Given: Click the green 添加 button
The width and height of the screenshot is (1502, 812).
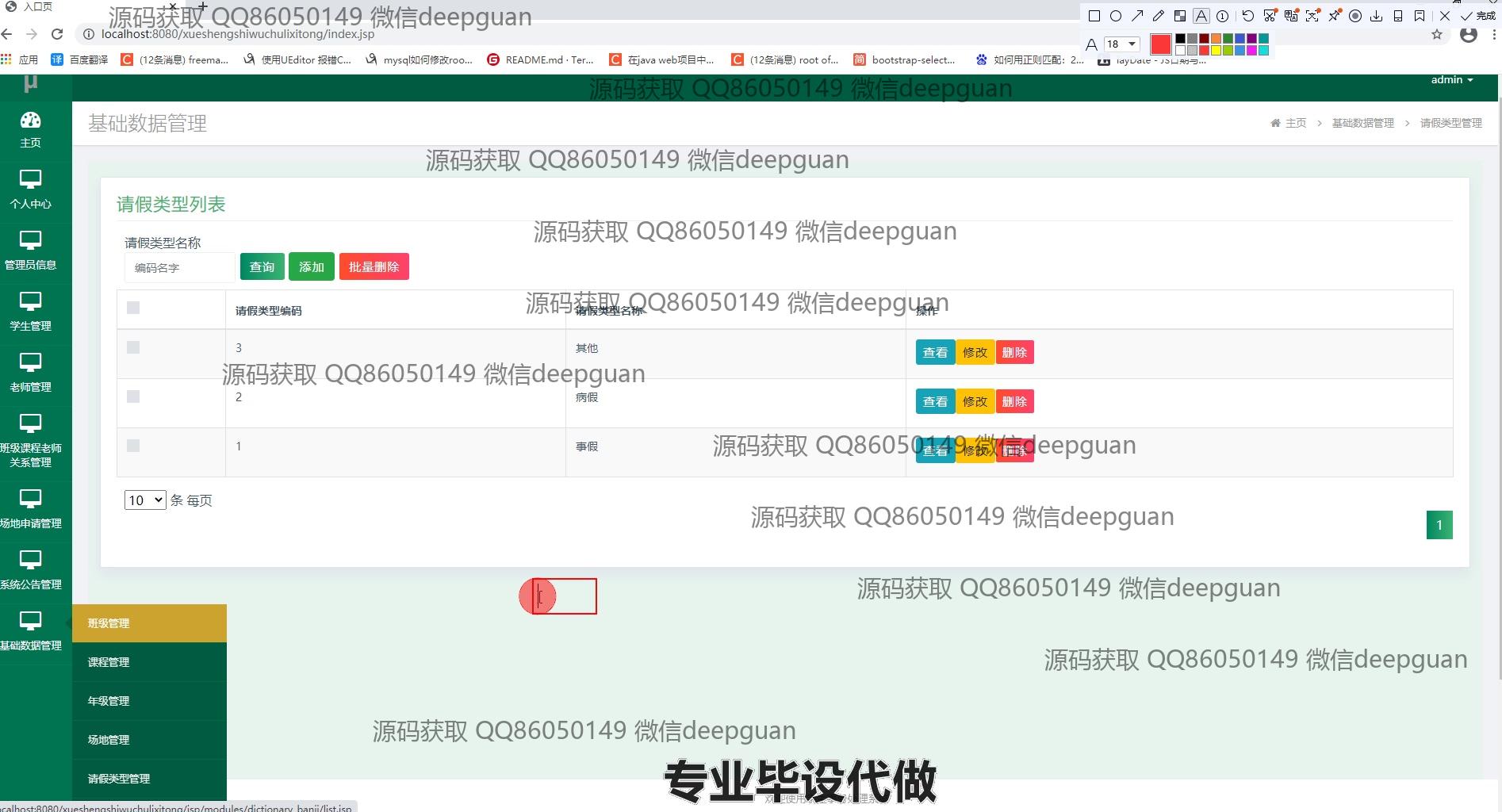Looking at the screenshot, I should point(311,267).
